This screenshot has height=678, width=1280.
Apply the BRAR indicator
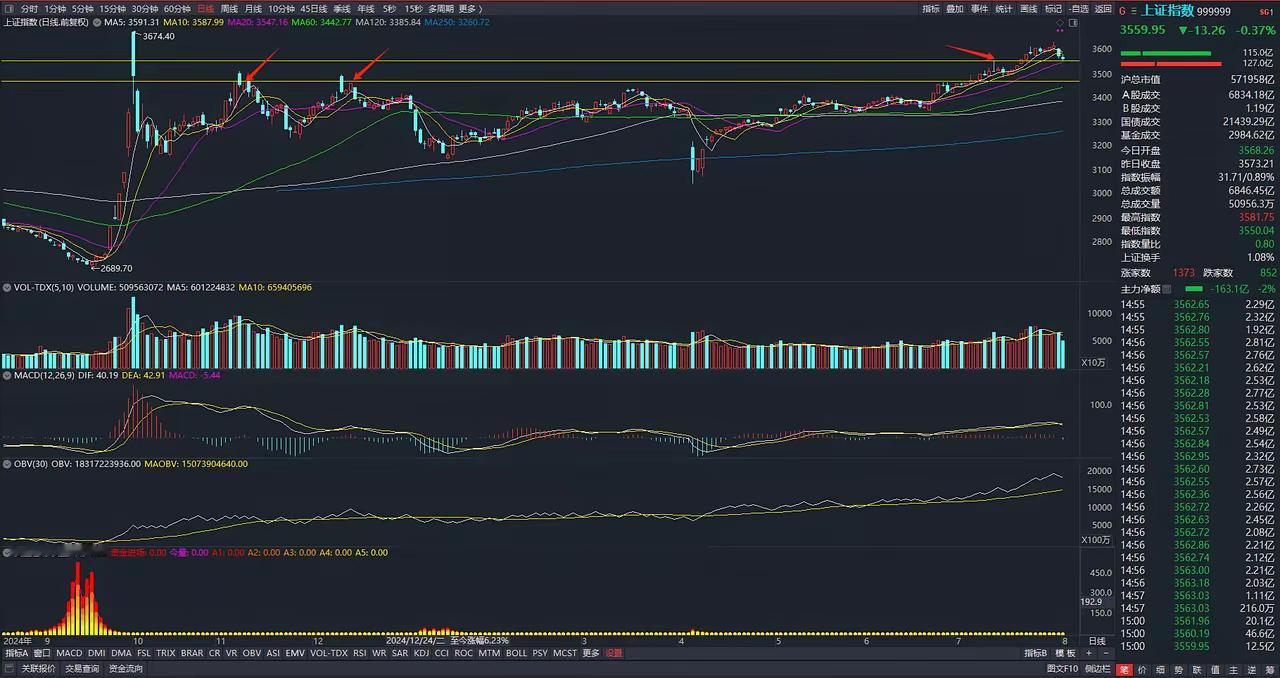point(192,653)
